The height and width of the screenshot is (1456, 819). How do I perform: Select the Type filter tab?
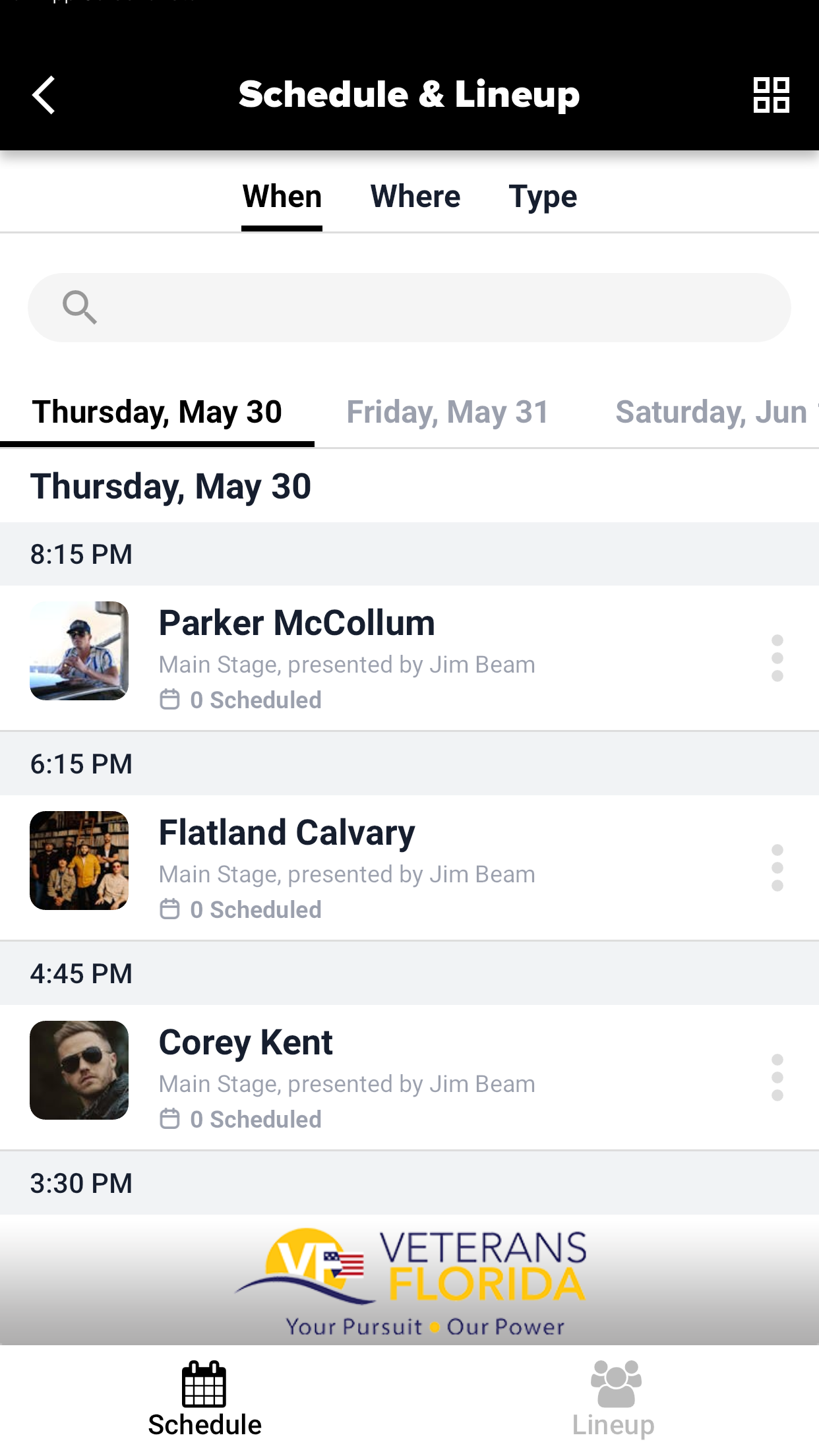pos(543,197)
